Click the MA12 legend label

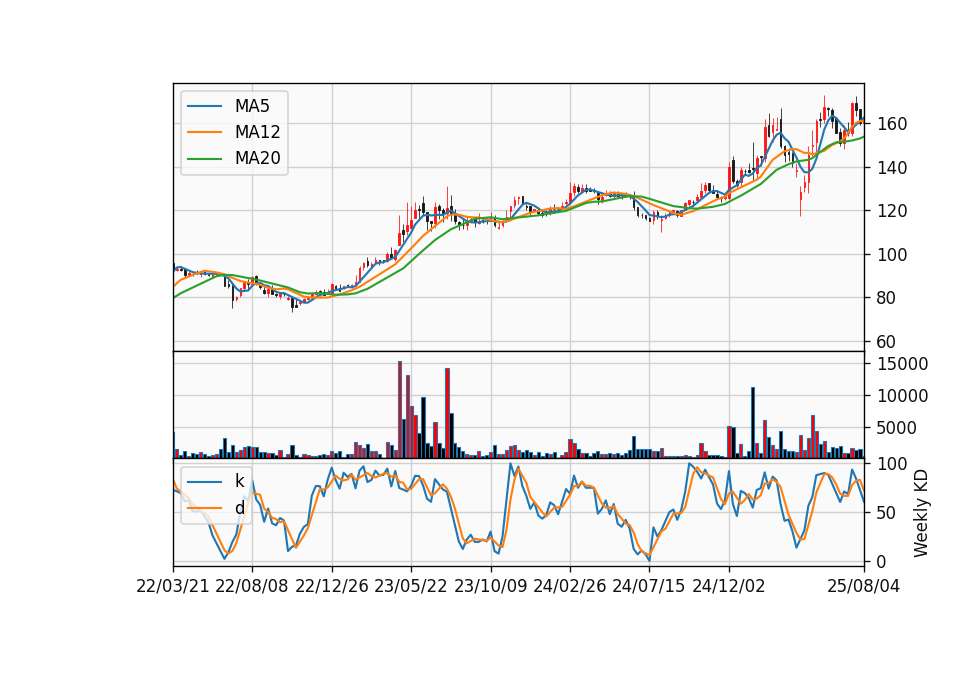(257, 132)
